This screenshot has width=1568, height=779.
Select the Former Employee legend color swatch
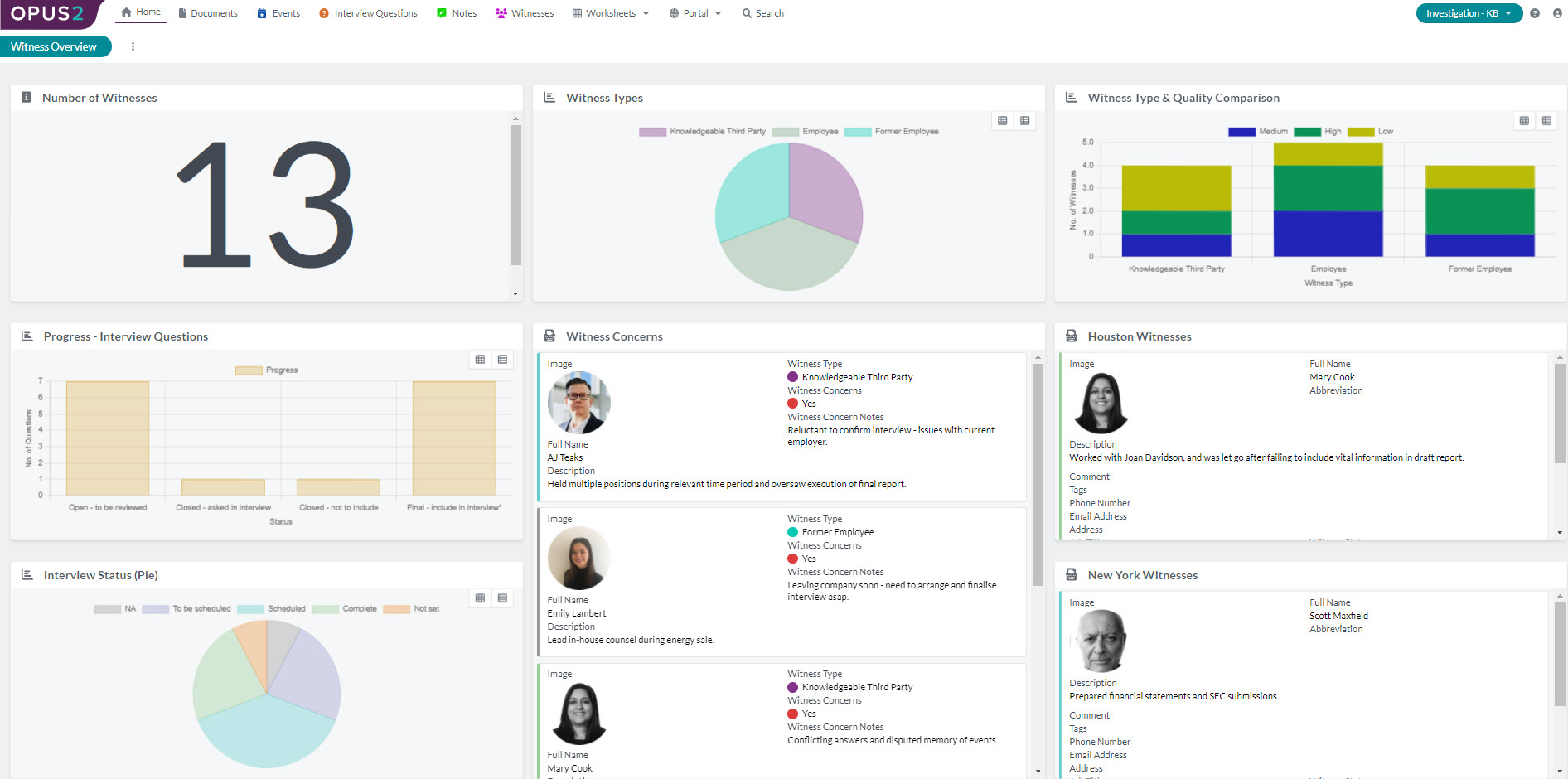click(x=858, y=132)
